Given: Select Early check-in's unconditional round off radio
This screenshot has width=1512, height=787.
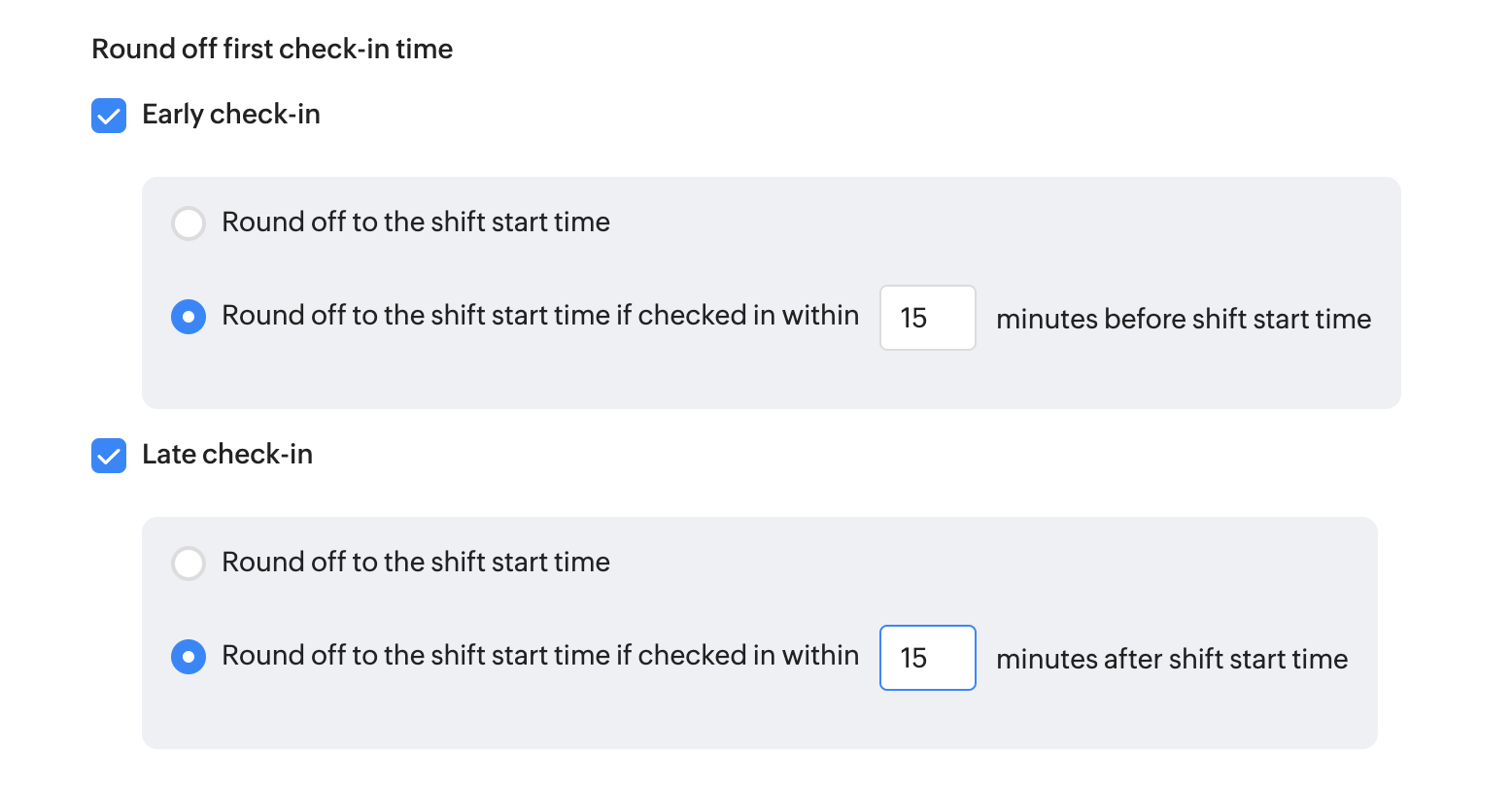Looking at the screenshot, I should (189, 223).
